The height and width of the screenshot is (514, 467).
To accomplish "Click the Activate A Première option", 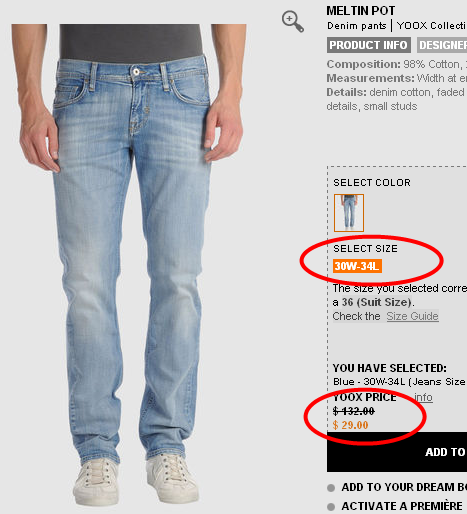I will [402, 506].
